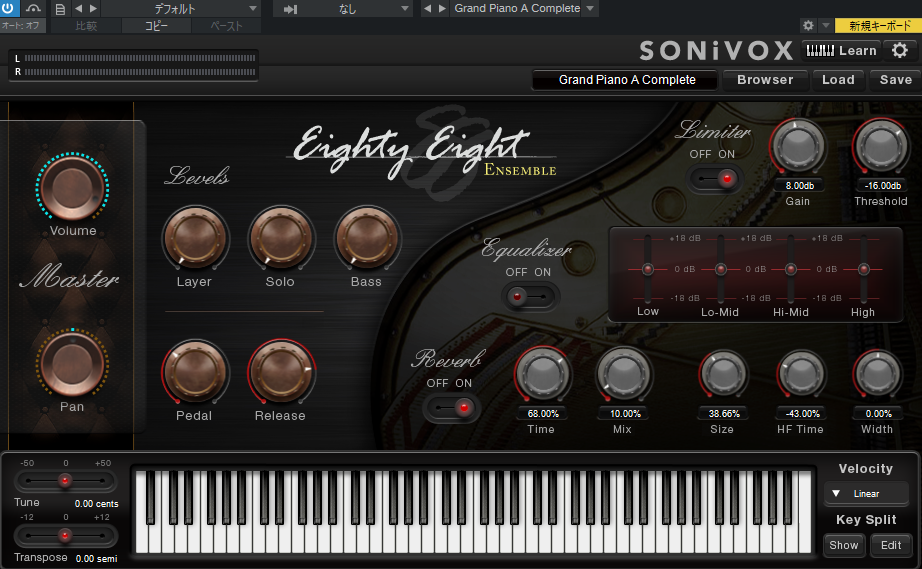Click the Hi-Mid EQ band slider
Image resolution: width=922 pixels, height=569 pixels.
[791, 269]
